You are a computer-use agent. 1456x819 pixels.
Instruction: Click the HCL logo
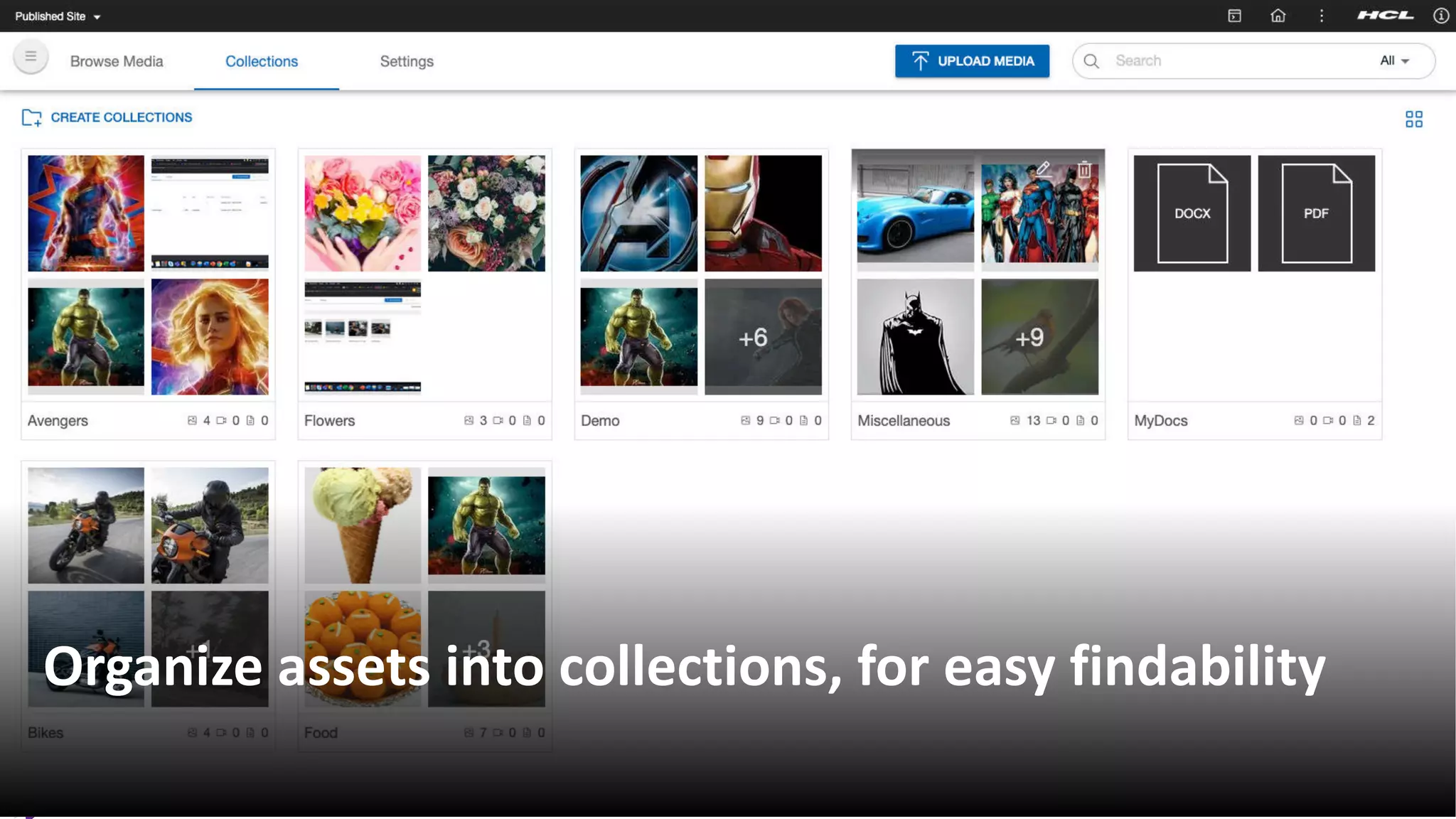(x=1386, y=16)
